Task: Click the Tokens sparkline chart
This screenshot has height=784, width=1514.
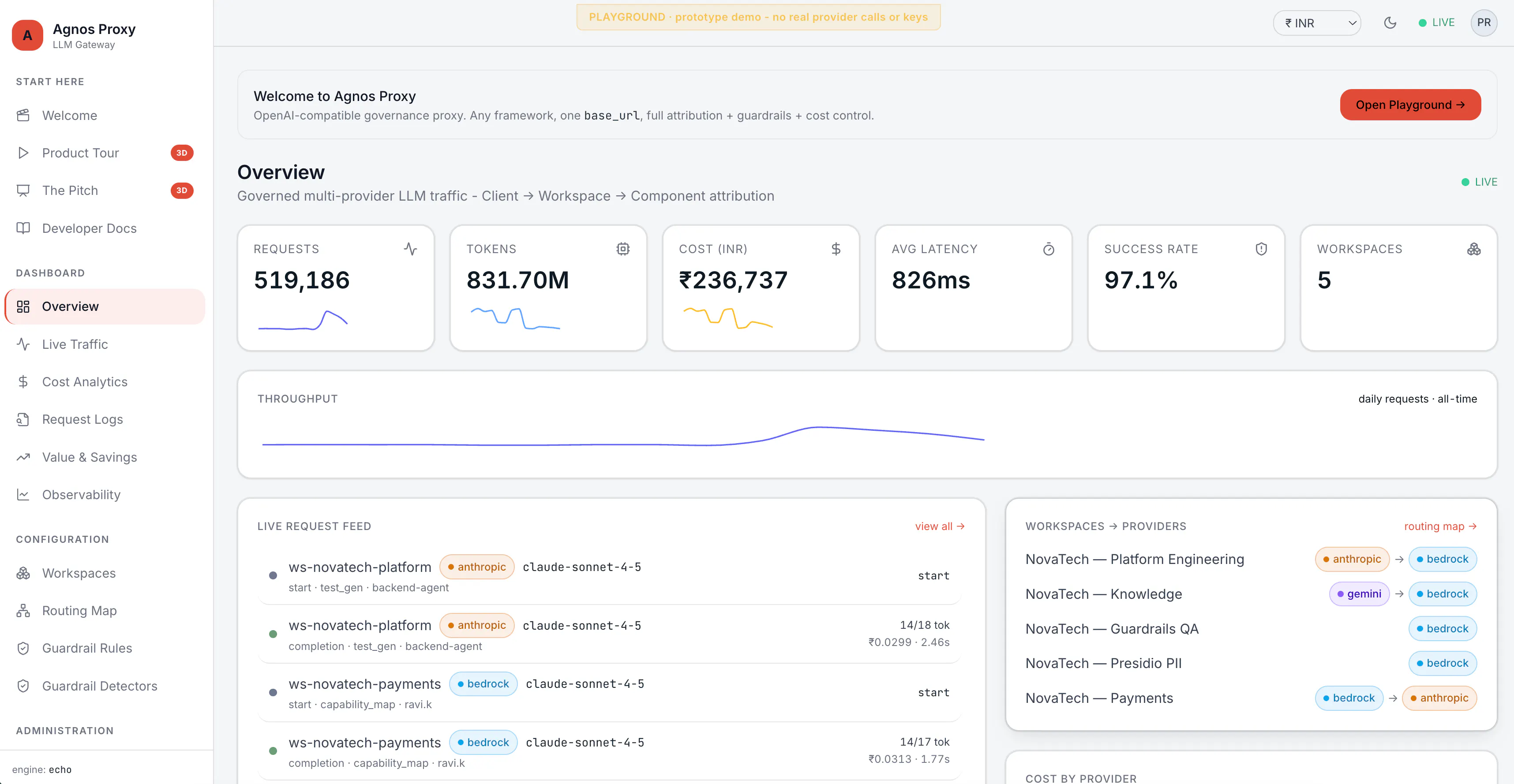Action: [515, 318]
